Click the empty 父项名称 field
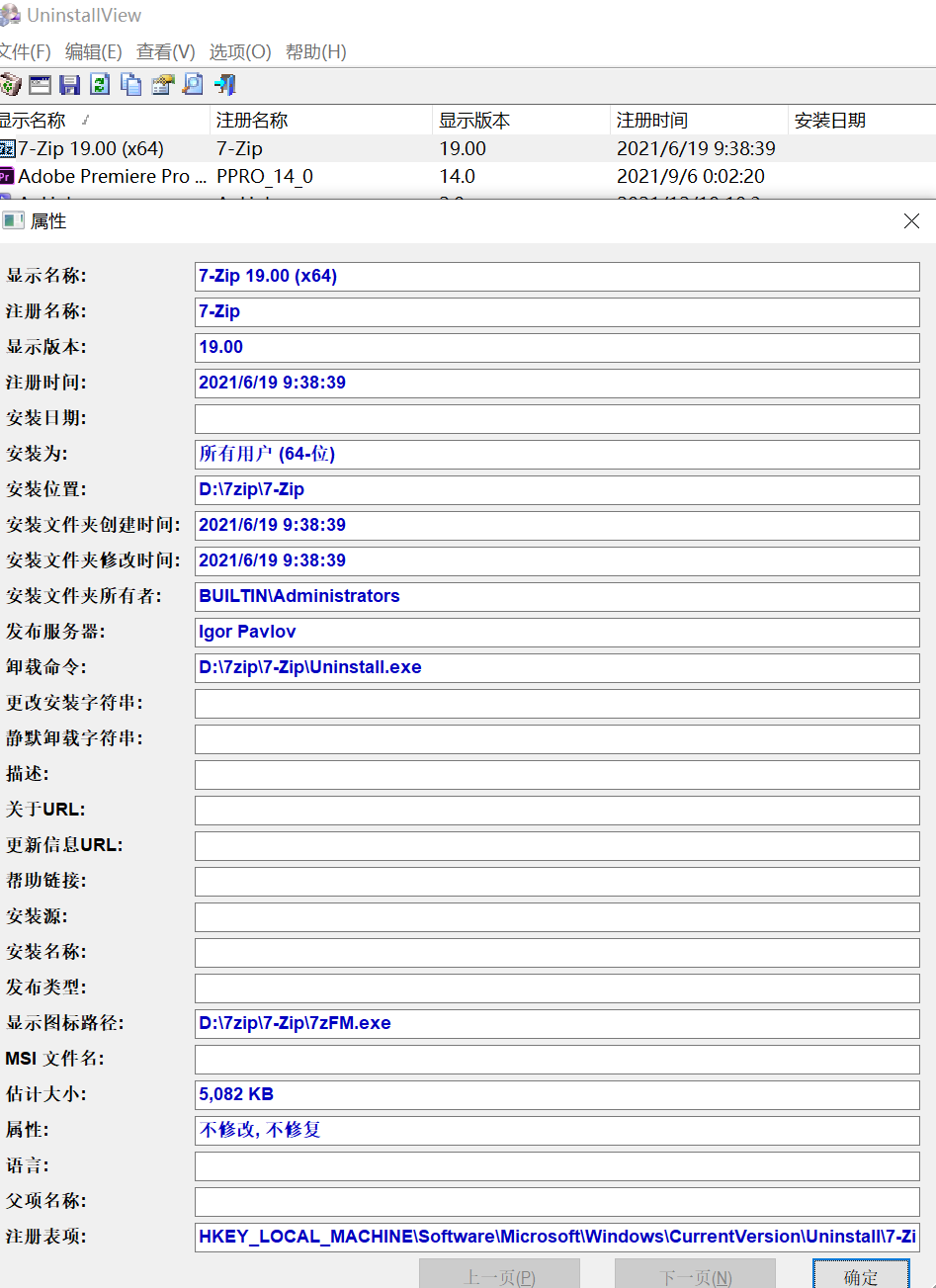The width and height of the screenshot is (936, 1288). pyautogui.click(x=557, y=1201)
